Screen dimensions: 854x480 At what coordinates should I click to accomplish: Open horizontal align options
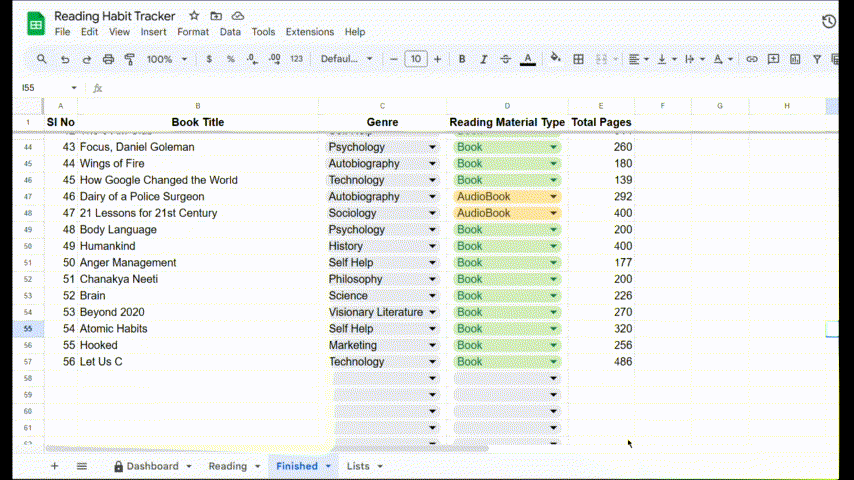click(x=638, y=59)
